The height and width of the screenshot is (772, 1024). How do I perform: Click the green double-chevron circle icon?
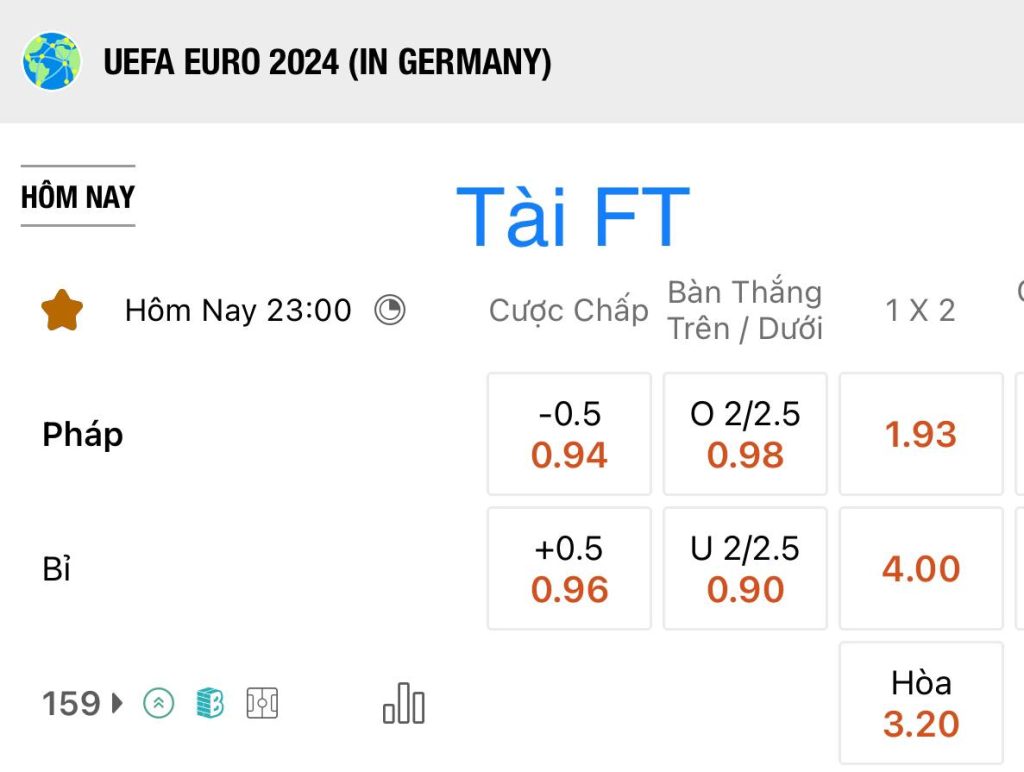point(159,703)
